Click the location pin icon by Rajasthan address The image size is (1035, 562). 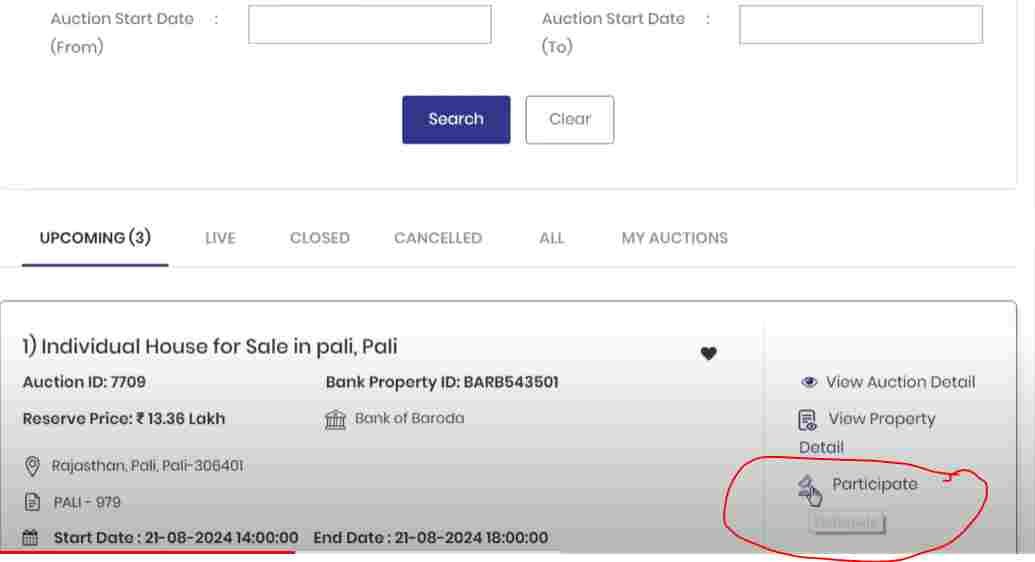[32, 466]
